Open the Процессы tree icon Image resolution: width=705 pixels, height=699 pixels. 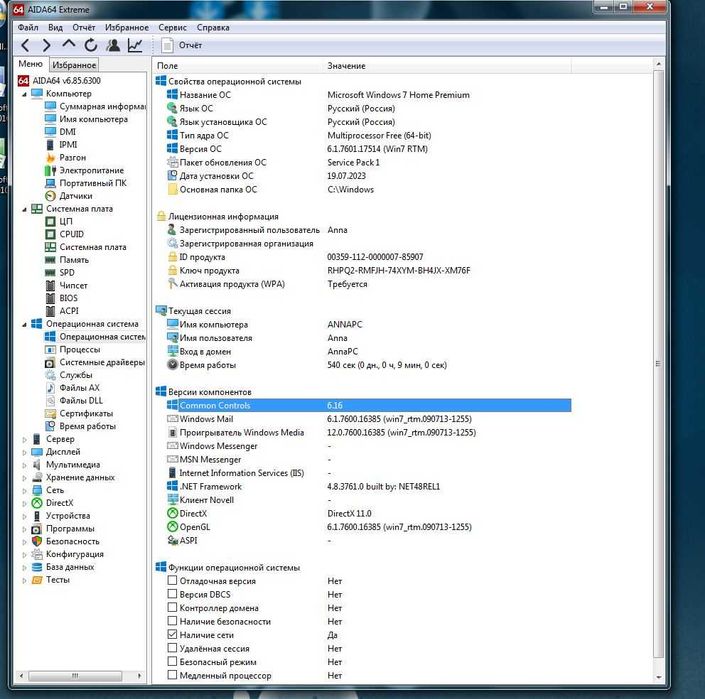[x=50, y=350]
